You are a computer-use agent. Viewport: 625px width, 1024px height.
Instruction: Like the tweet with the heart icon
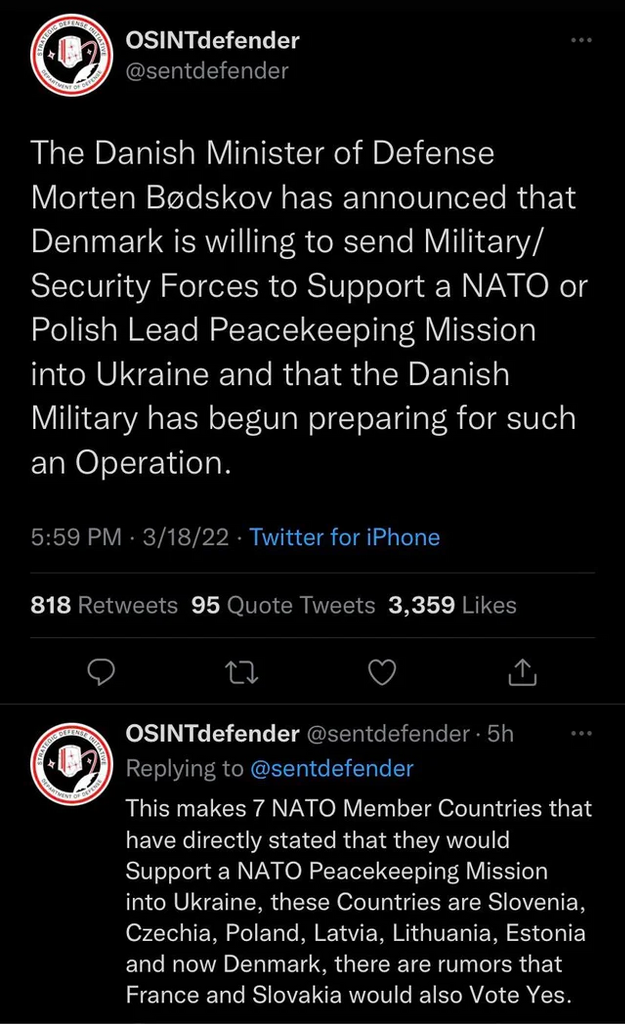click(382, 674)
